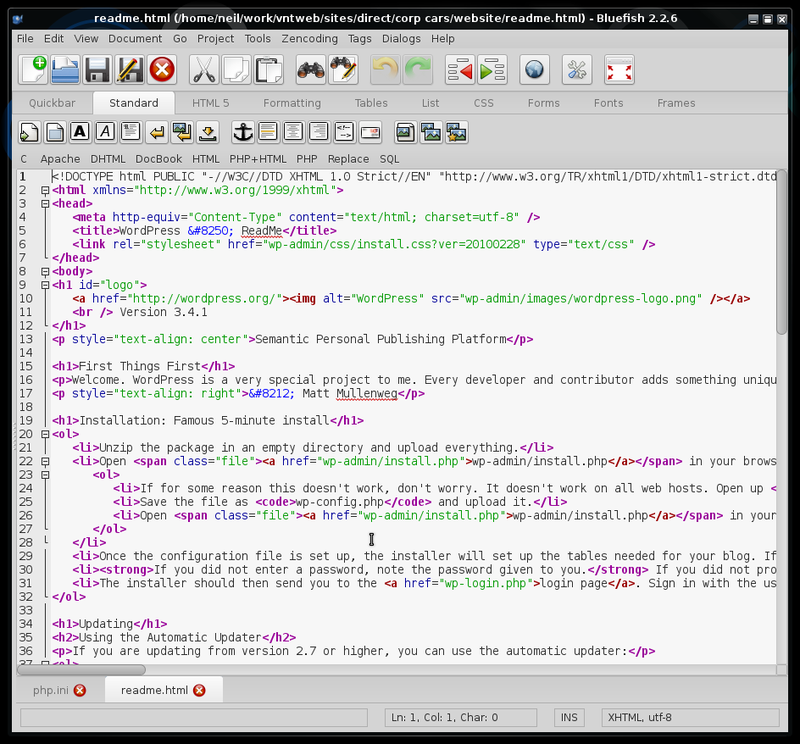Undo with the yellow curved arrow
This screenshot has height=744, width=800.
(385, 70)
